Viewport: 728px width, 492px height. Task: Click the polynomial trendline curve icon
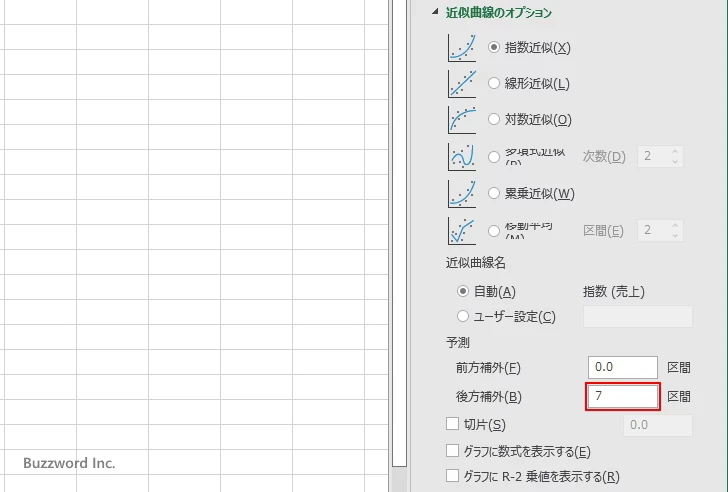pyautogui.click(x=462, y=156)
